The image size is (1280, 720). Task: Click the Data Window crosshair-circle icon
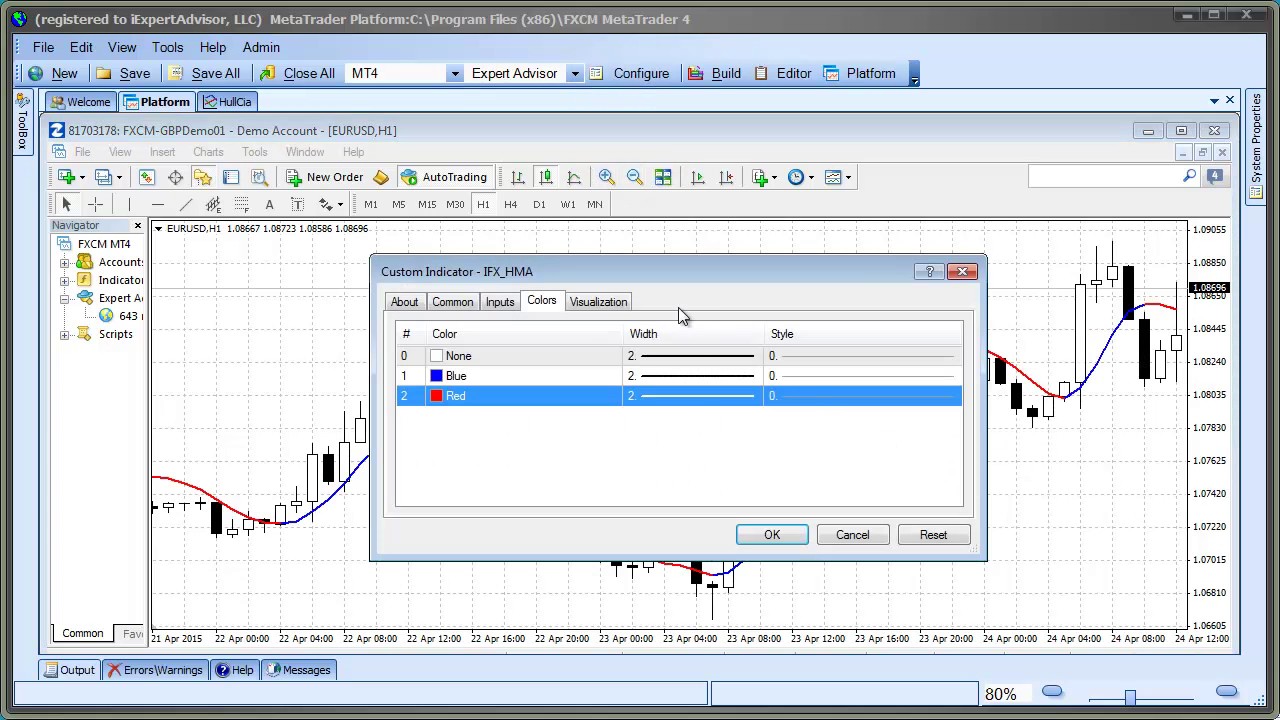[x=175, y=177]
